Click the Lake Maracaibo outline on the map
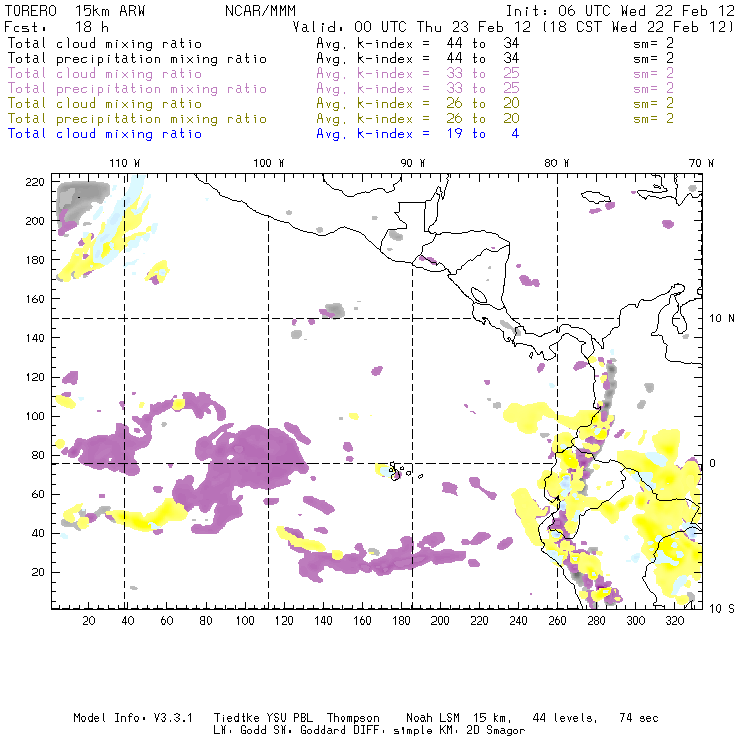 point(679,322)
